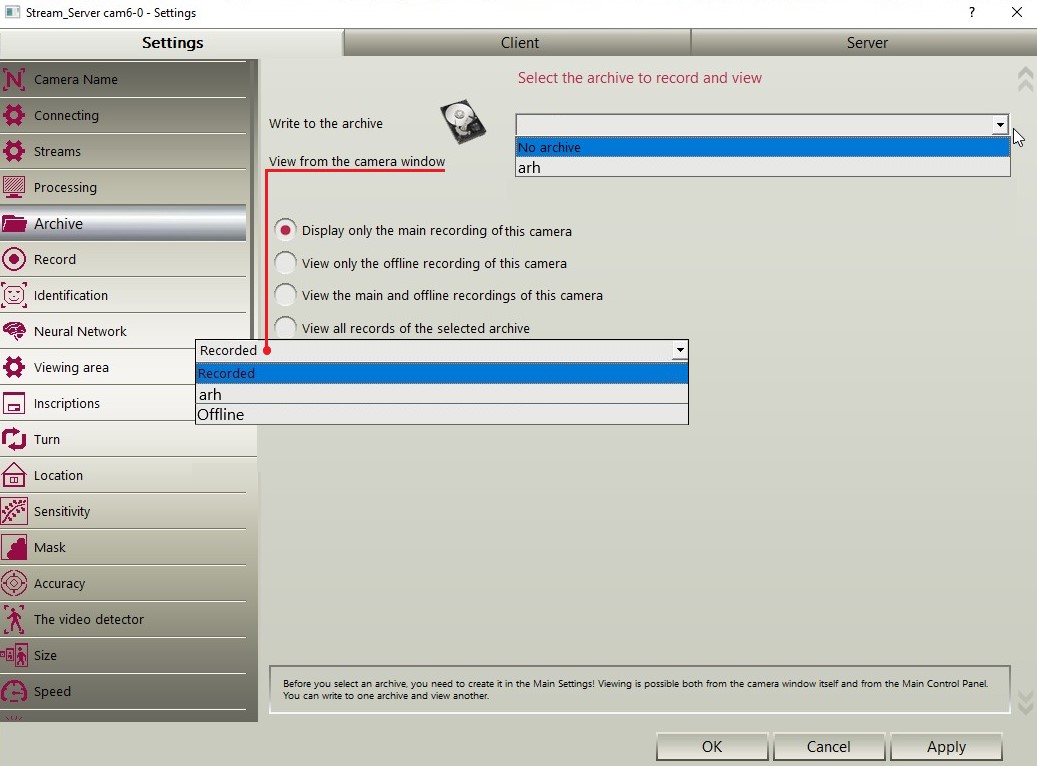Click the Processing monitor icon
The width and height of the screenshot is (1037, 766).
[14, 187]
